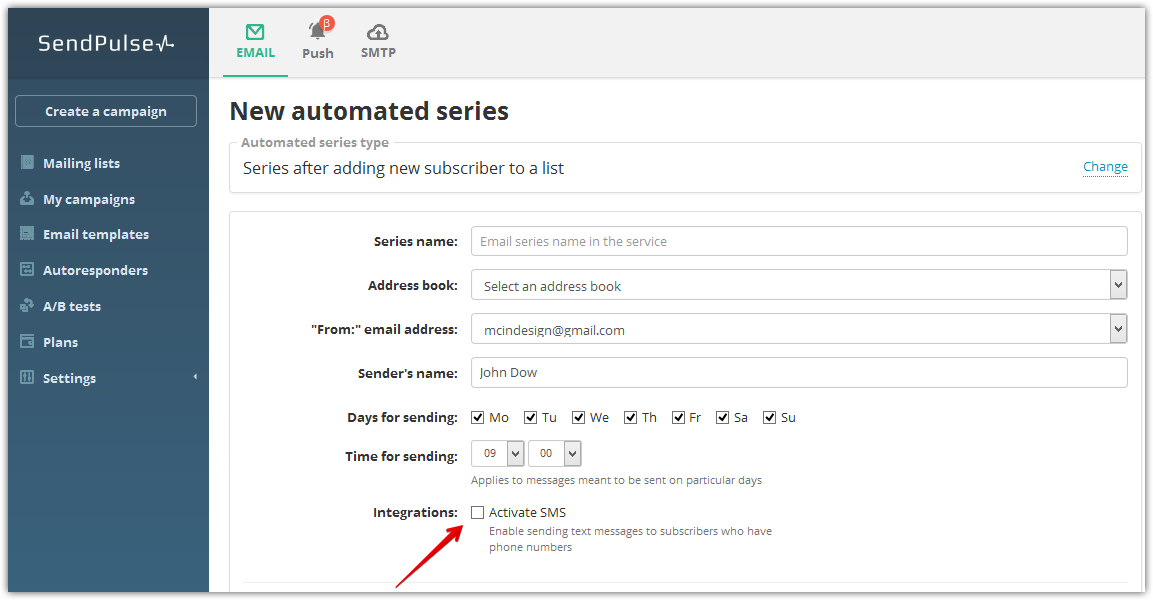Click the Mailing lists sidebar icon
Screen dimensions: 1153x600
27,163
